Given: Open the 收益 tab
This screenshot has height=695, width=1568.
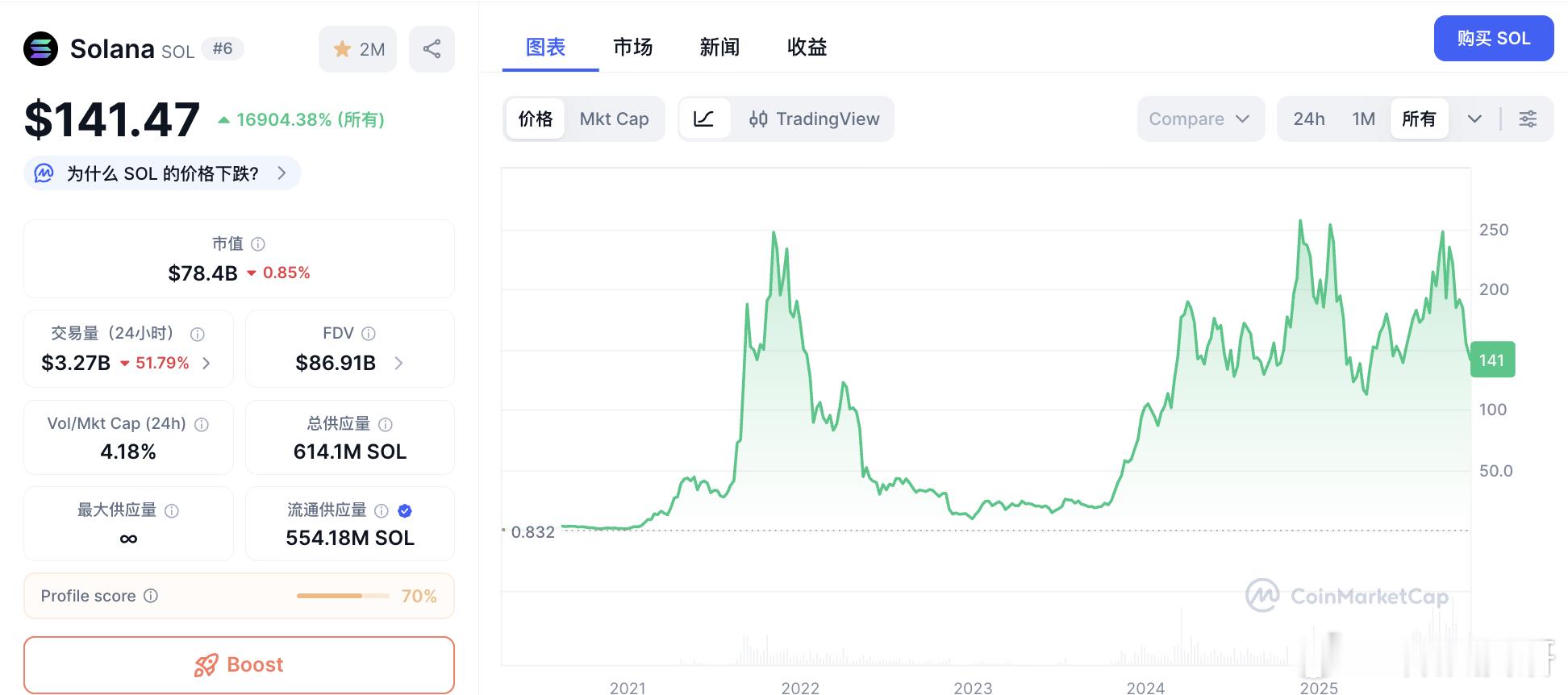Looking at the screenshot, I should coord(807,48).
